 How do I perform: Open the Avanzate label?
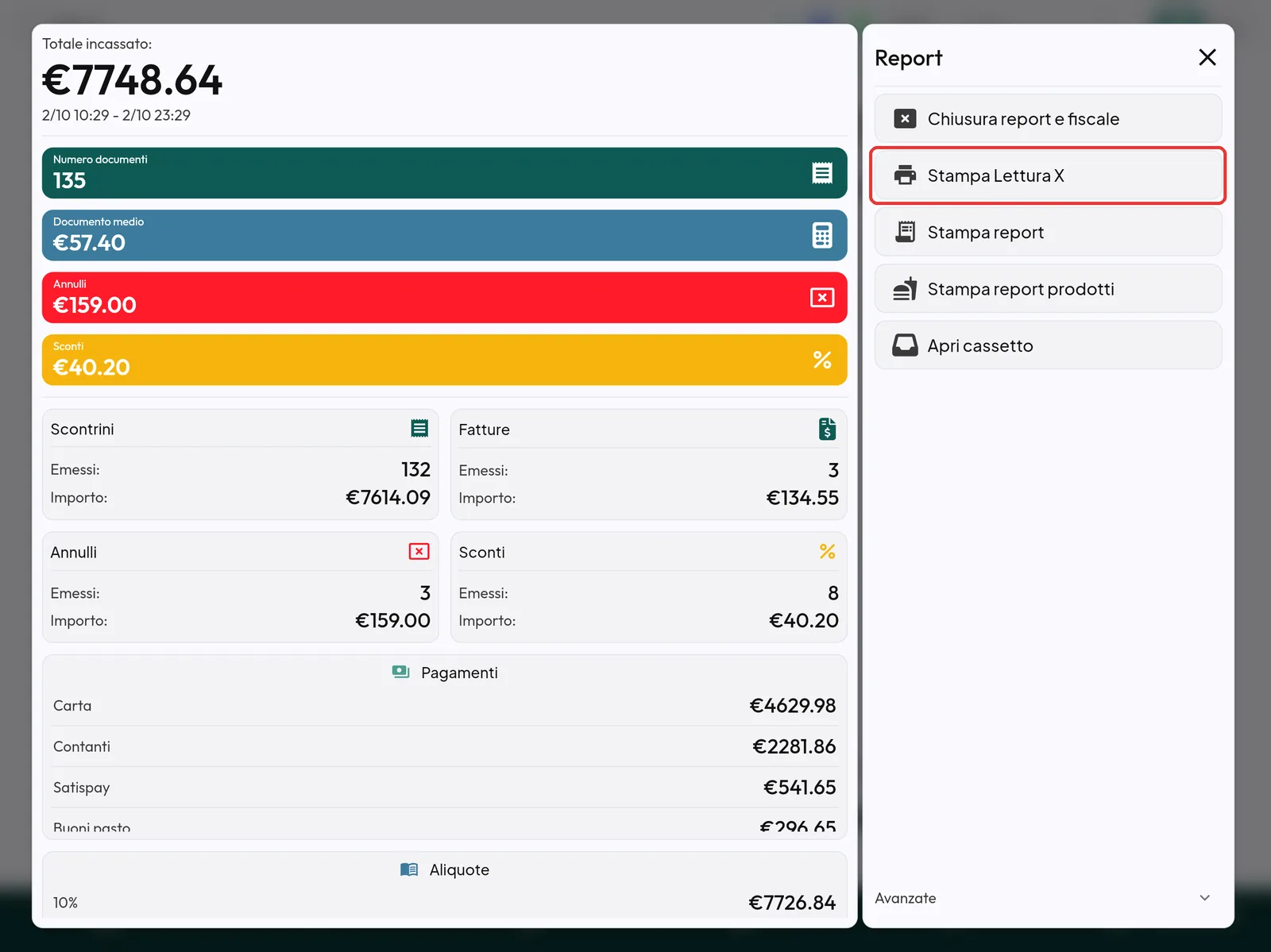906,898
